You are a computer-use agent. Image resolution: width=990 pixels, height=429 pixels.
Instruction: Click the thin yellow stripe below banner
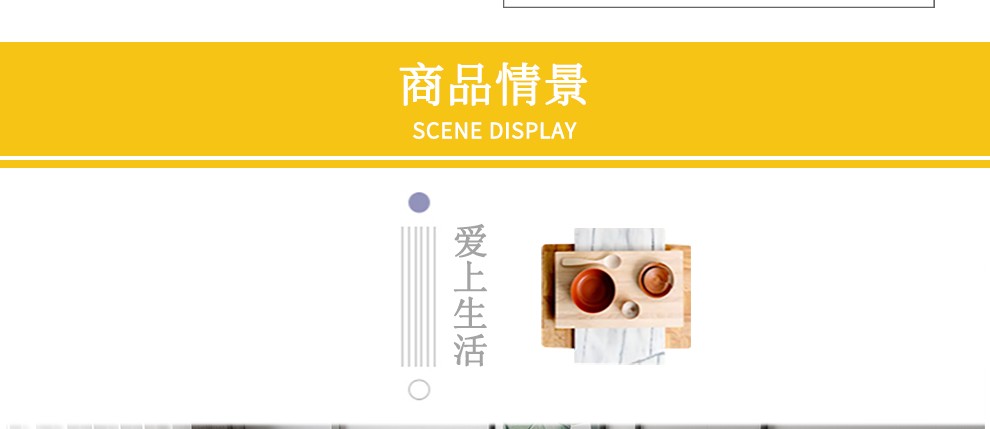point(495,164)
